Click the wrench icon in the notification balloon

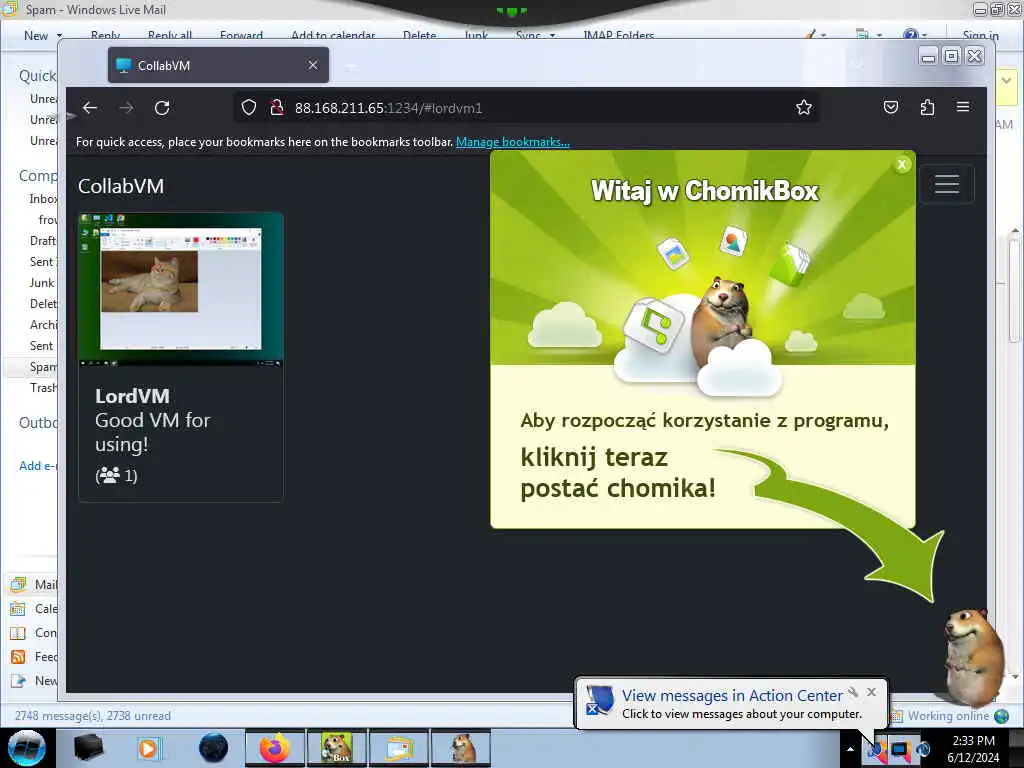[853, 692]
